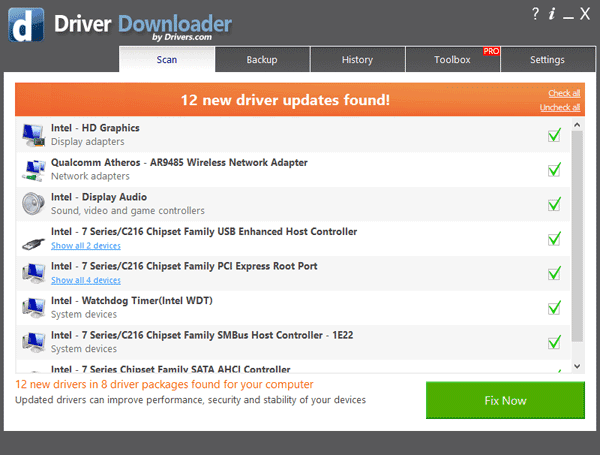Uncheck the PCI Express Root Port driver

pyautogui.click(x=554, y=273)
